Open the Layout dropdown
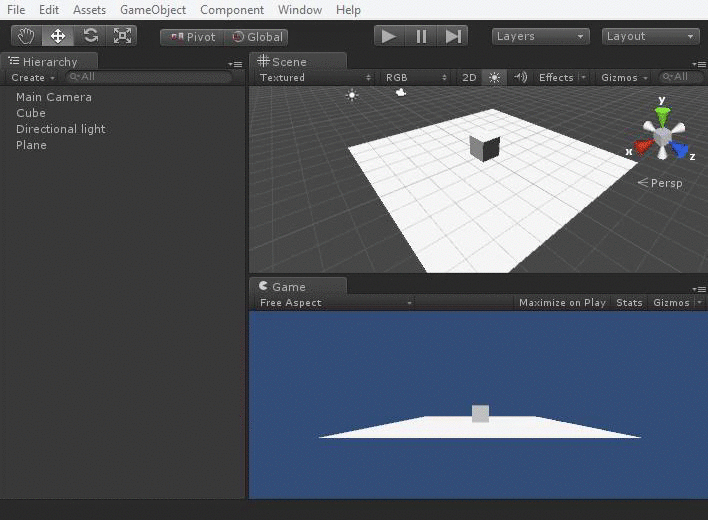 point(651,36)
